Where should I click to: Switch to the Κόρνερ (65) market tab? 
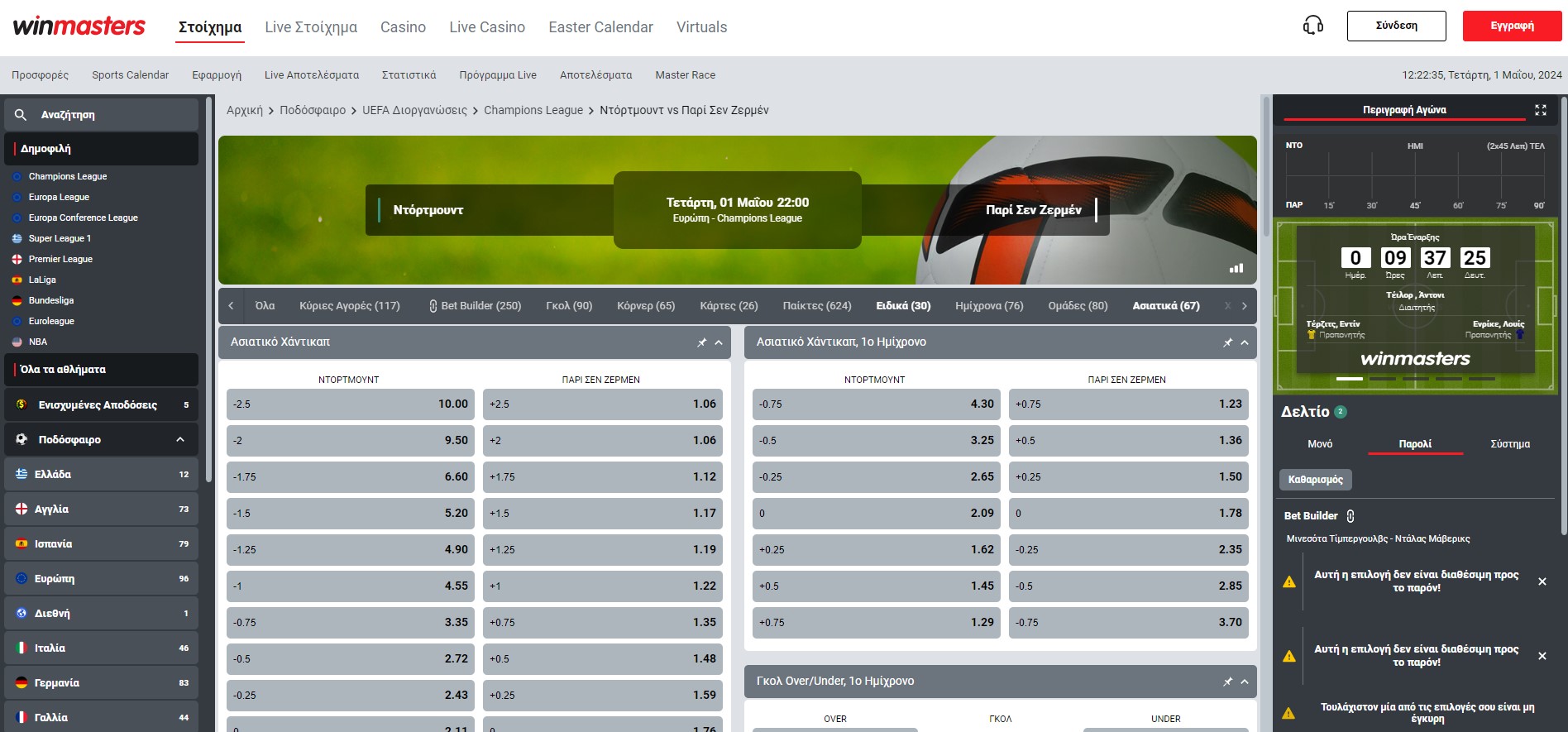point(645,306)
